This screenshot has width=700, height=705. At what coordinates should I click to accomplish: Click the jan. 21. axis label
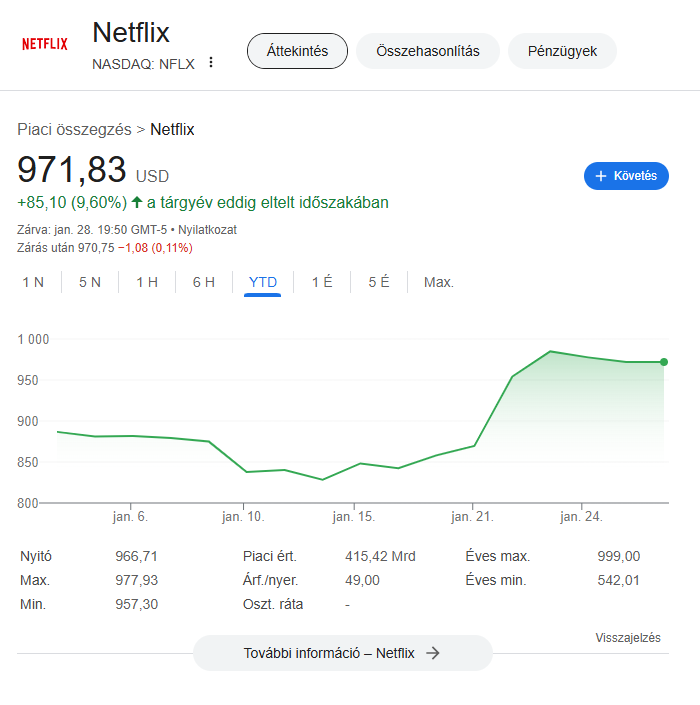(x=473, y=517)
